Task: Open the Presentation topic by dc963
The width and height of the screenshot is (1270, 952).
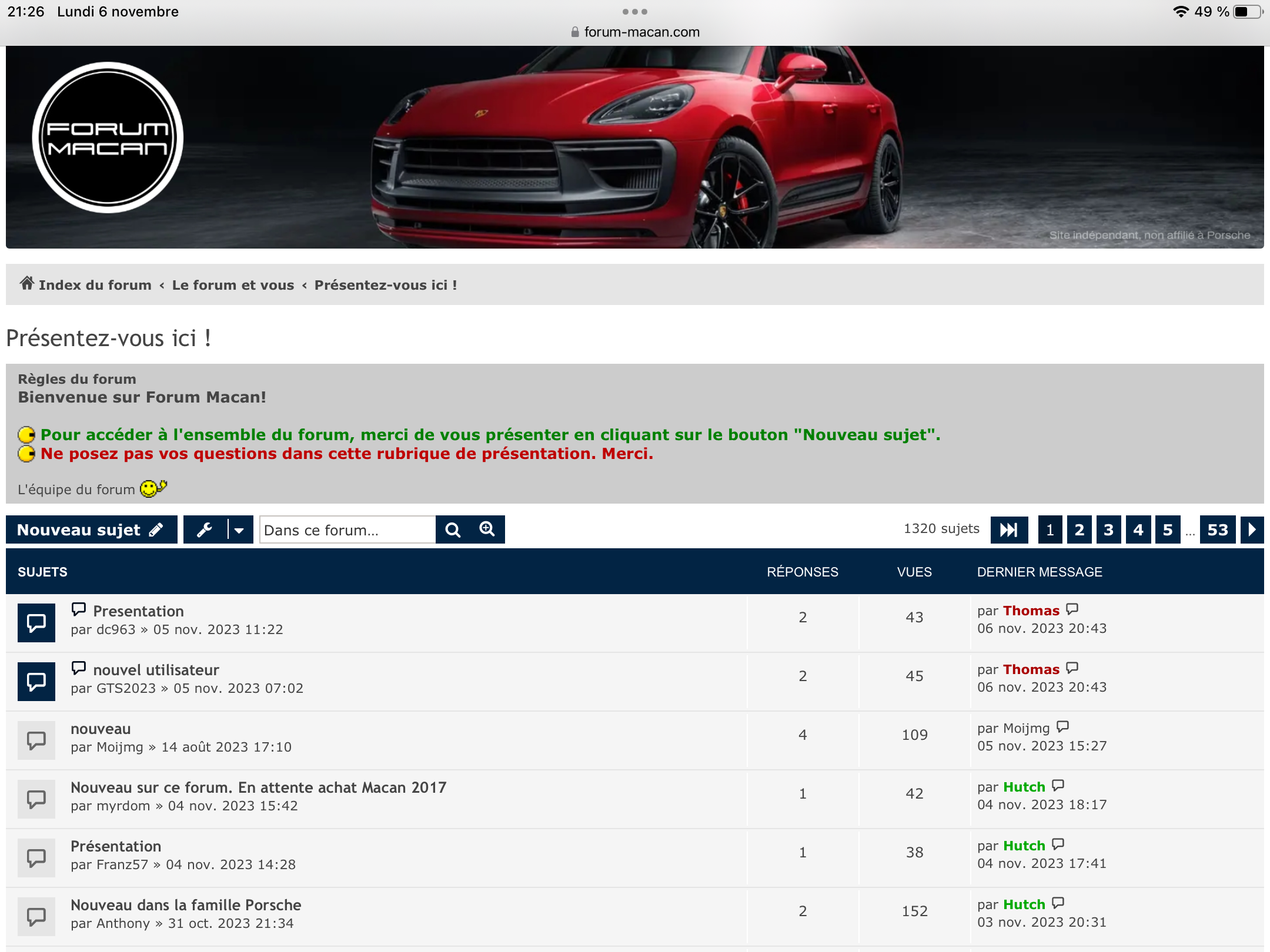Action: tap(139, 611)
